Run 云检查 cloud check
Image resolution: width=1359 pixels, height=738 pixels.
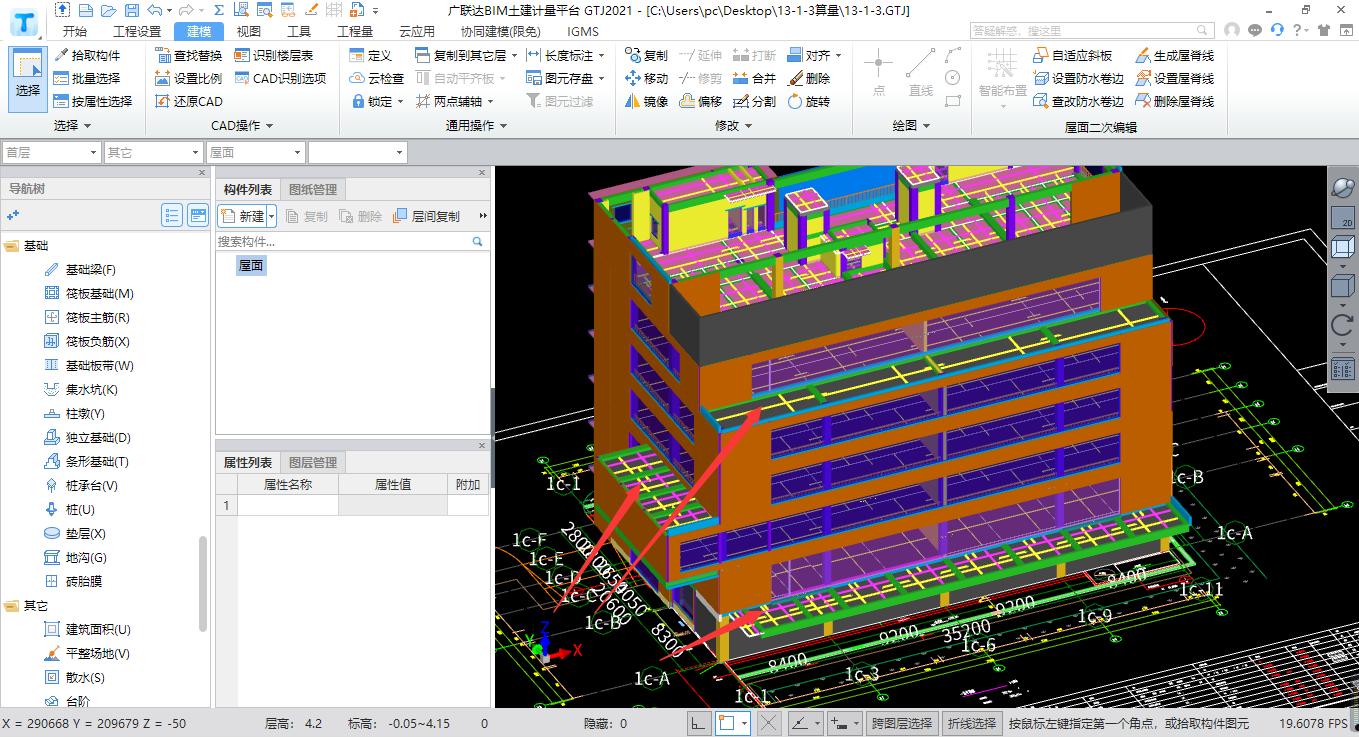click(x=377, y=78)
